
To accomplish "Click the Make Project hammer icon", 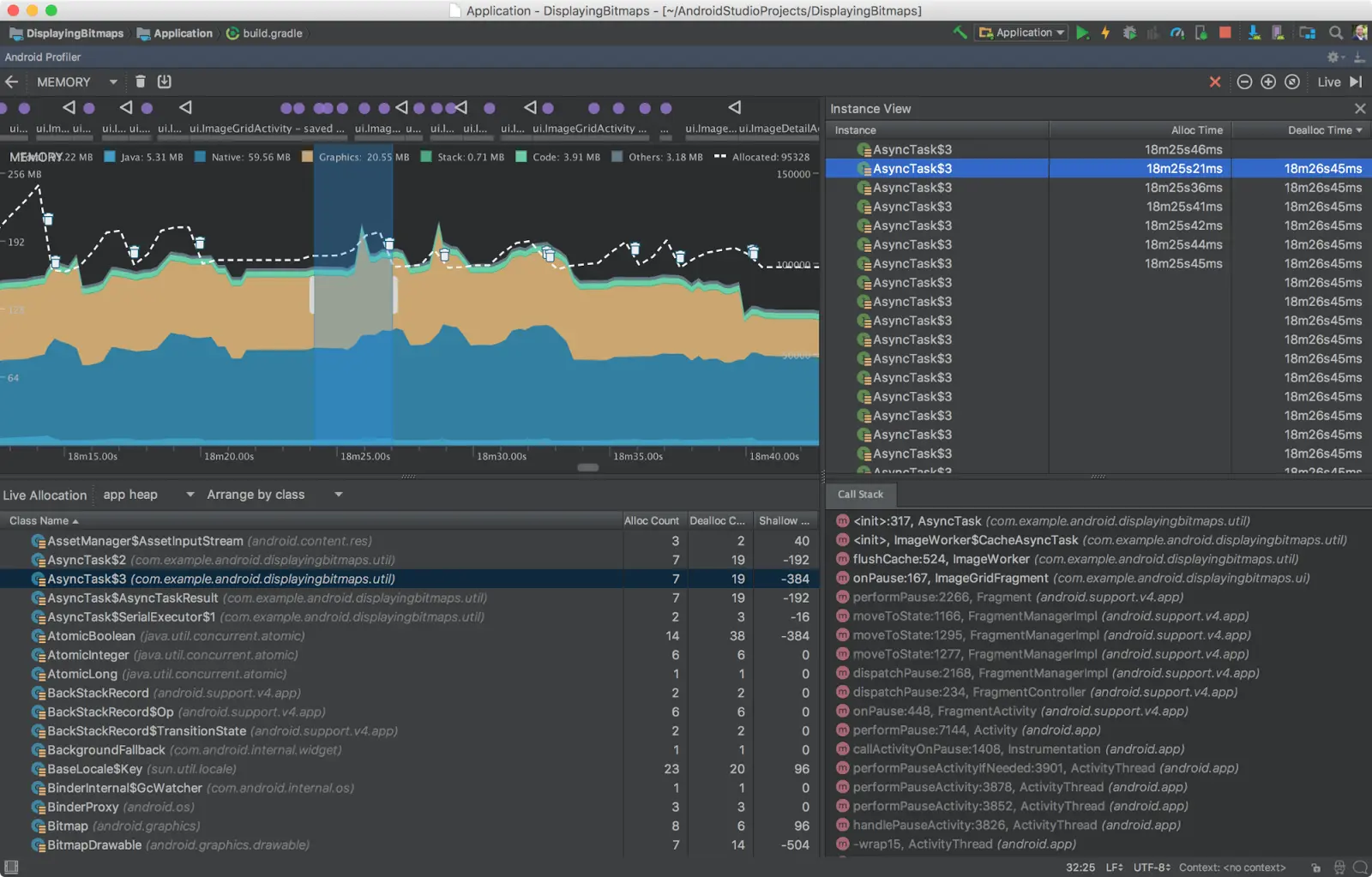I will pos(960,33).
